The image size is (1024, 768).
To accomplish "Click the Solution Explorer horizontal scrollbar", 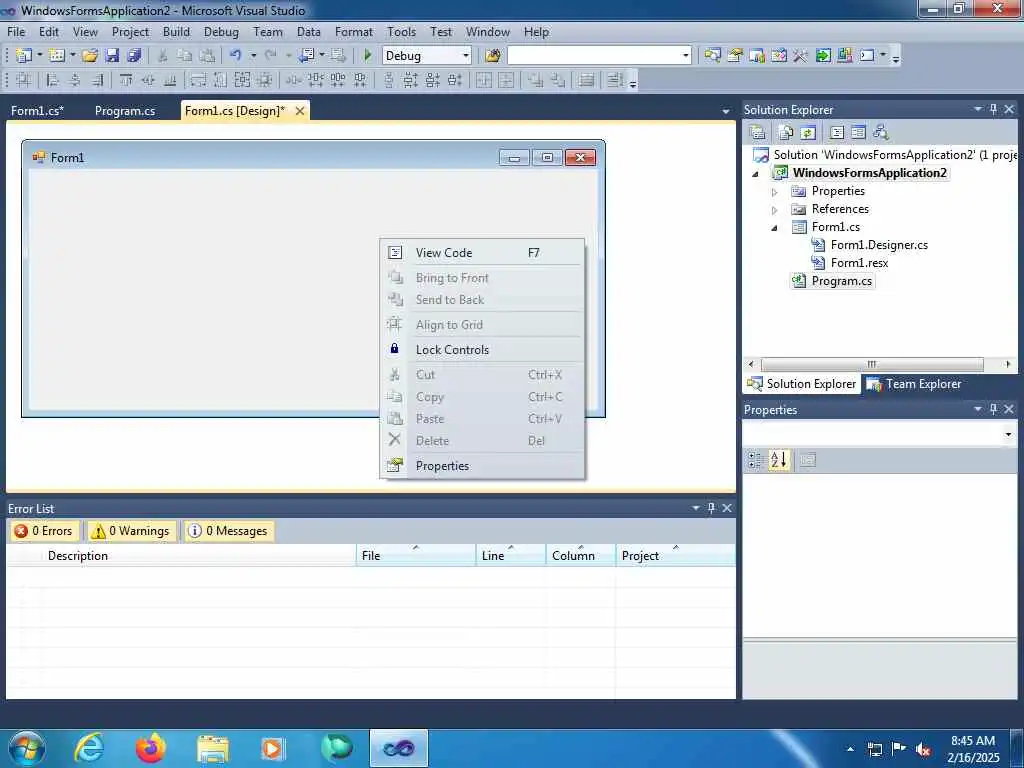I will [x=872, y=364].
